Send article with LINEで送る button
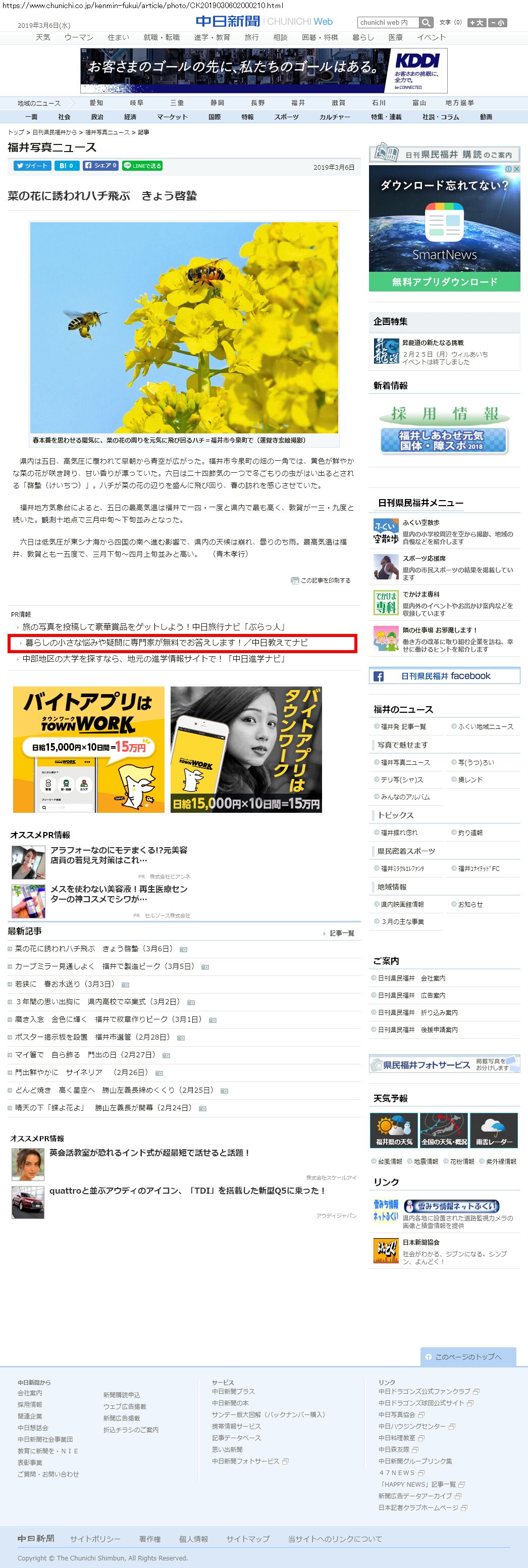 pyautogui.click(x=142, y=166)
